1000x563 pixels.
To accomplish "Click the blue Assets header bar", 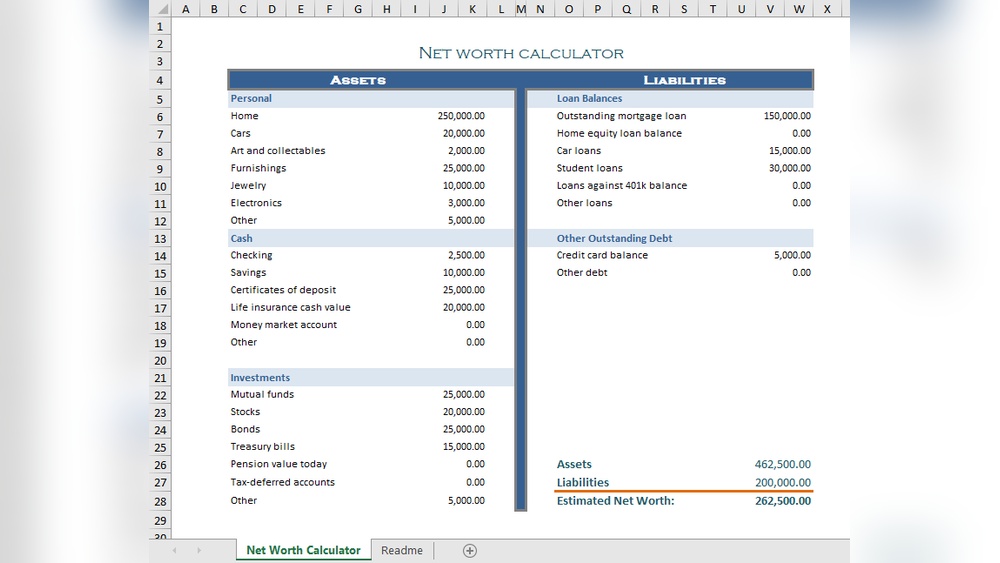I will (x=358, y=80).
